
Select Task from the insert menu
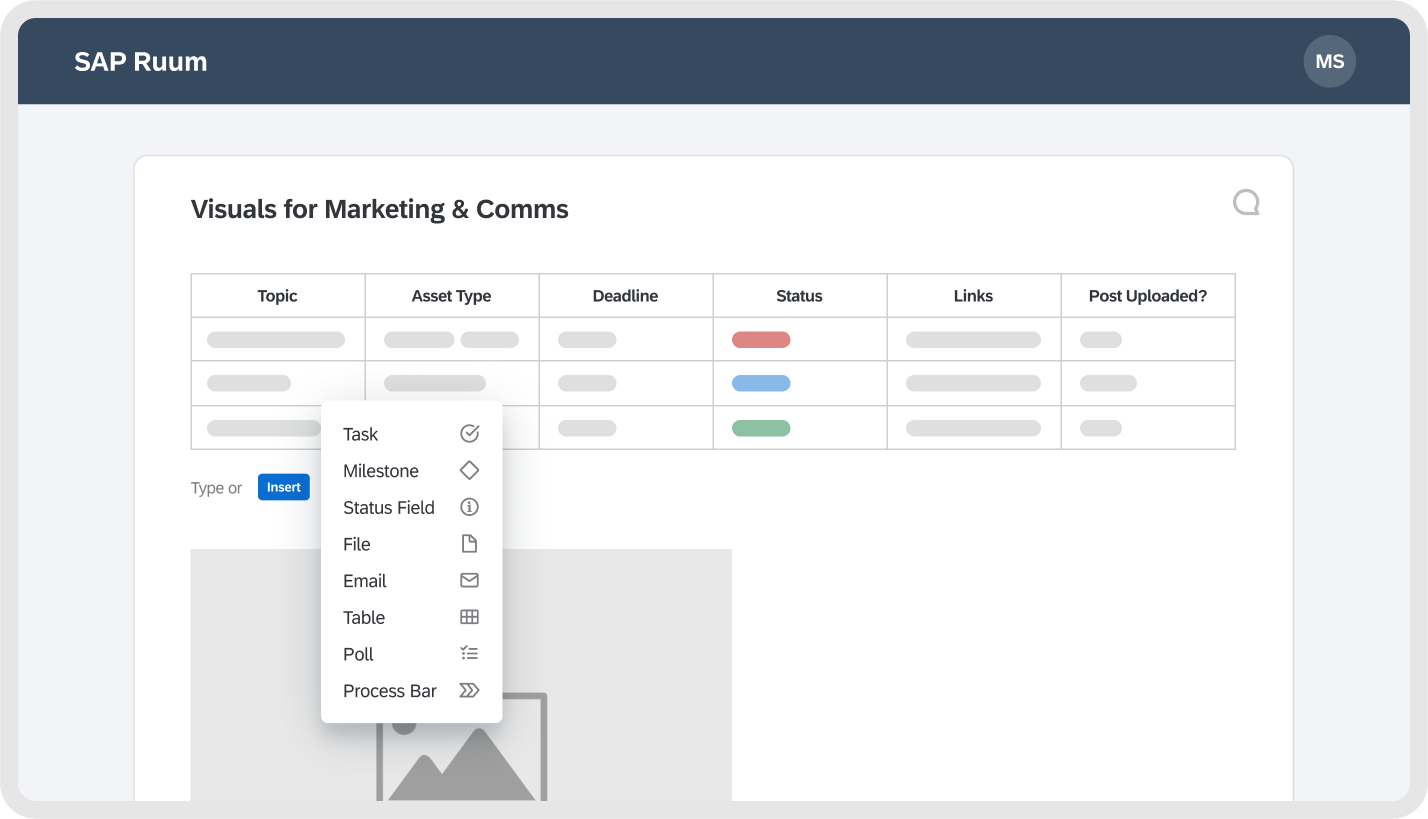pyautogui.click(x=361, y=434)
